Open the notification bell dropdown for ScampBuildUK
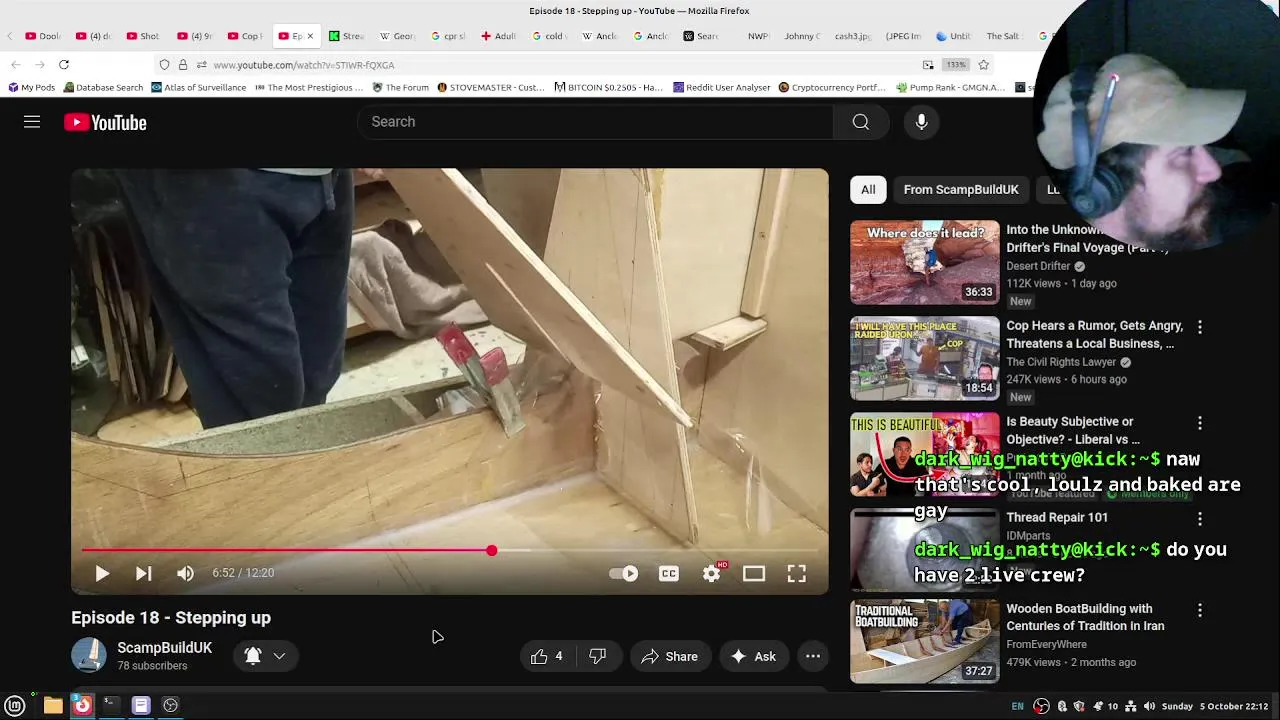Image resolution: width=1280 pixels, height=720 pixels. pos(265,656)
